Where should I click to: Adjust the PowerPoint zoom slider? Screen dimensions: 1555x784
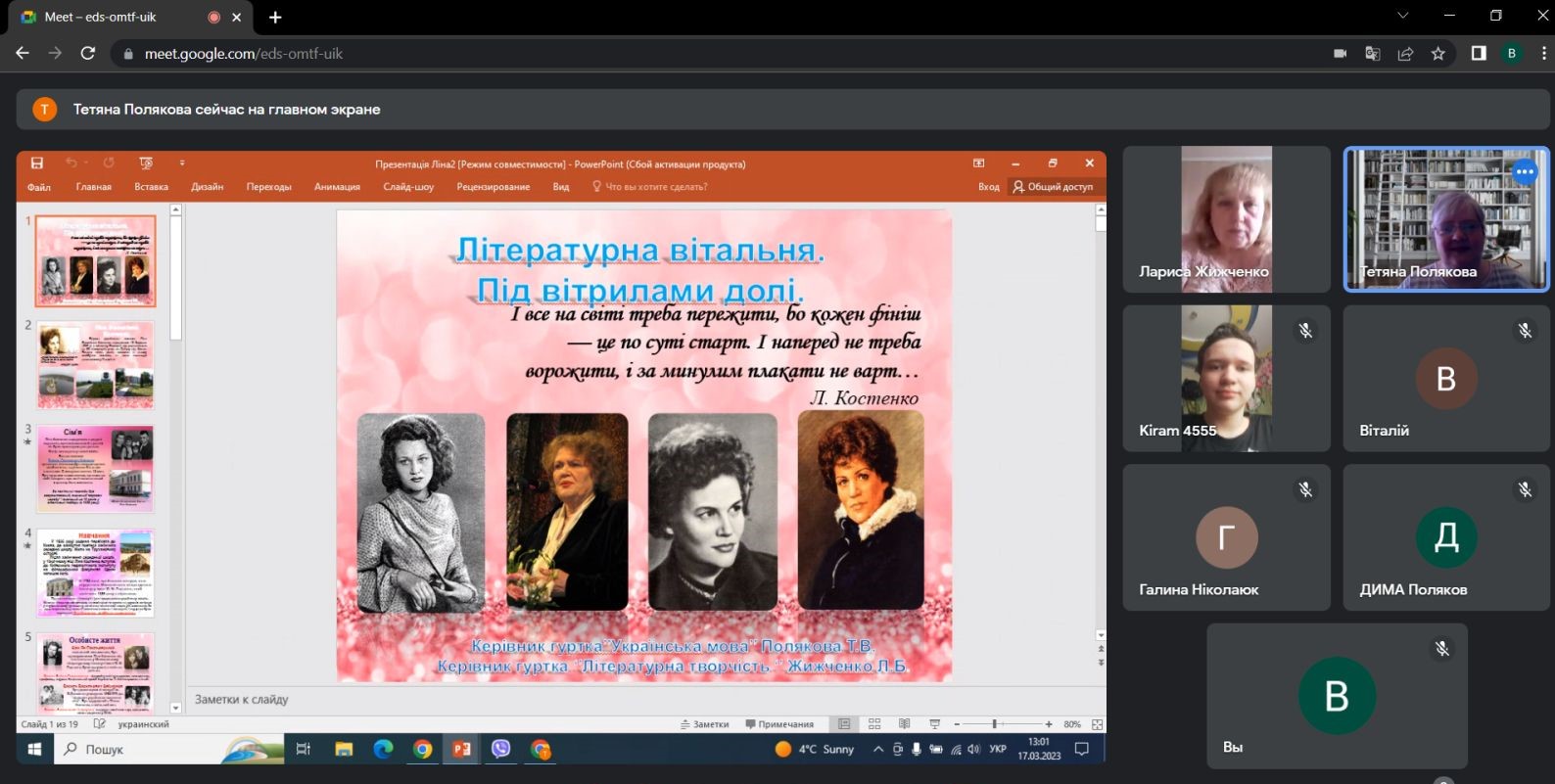[994, 724]
